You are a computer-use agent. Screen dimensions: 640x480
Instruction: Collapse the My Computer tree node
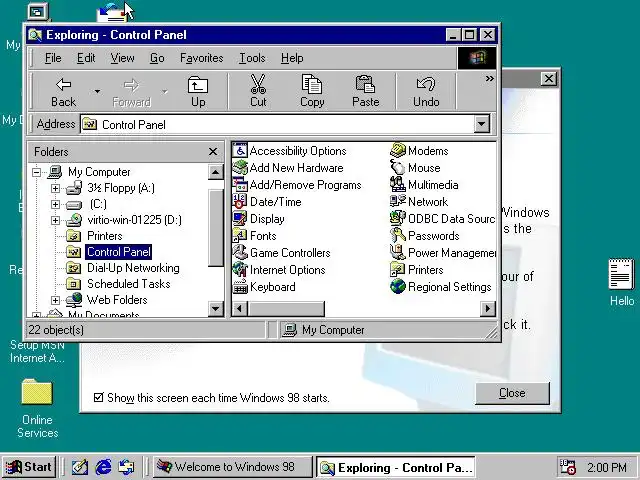(x=36, y=172)
